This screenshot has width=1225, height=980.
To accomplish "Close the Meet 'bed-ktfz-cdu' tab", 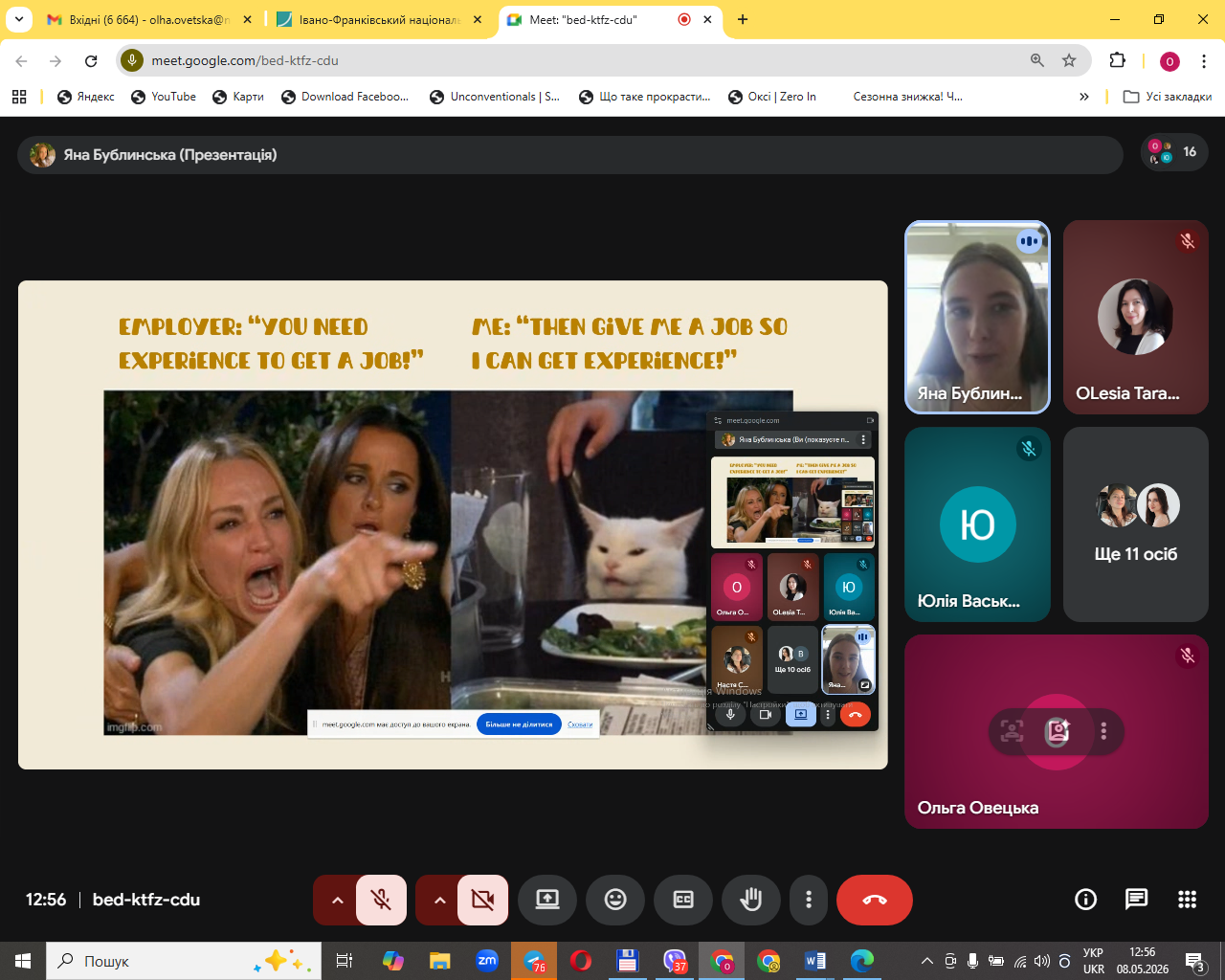I will [x=708, y=19].
